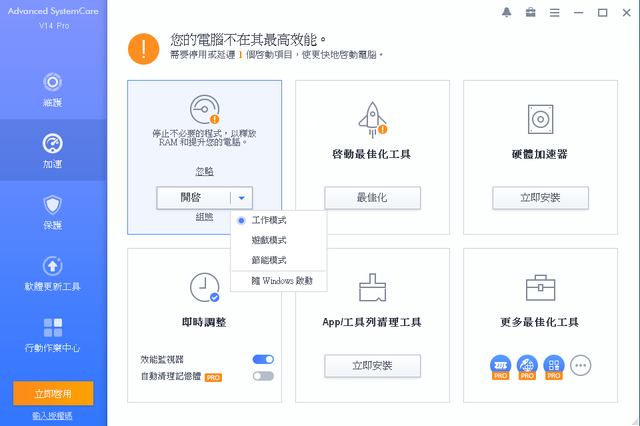Click the 輸入授權碼 link
Screen dimensions: 640x426
pos(53,416)
